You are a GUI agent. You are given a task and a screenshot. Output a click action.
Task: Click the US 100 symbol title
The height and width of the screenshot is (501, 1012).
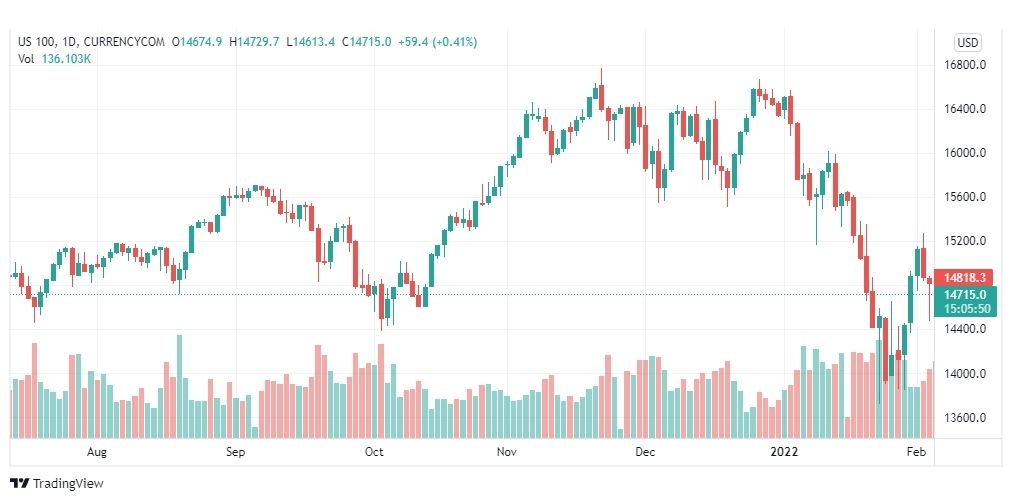[35, 42]
